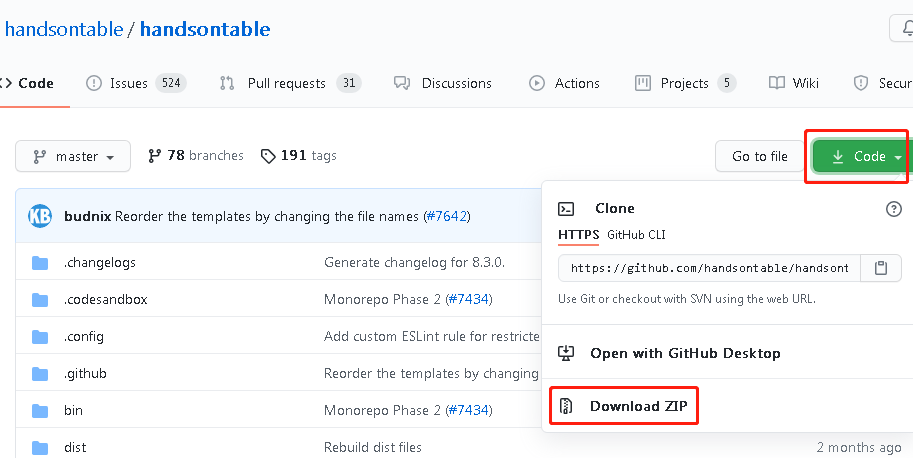This screenshot has width=913, height=458.
Task: Click the bold handsontable repository name link
Action: (x=205, y=29)
